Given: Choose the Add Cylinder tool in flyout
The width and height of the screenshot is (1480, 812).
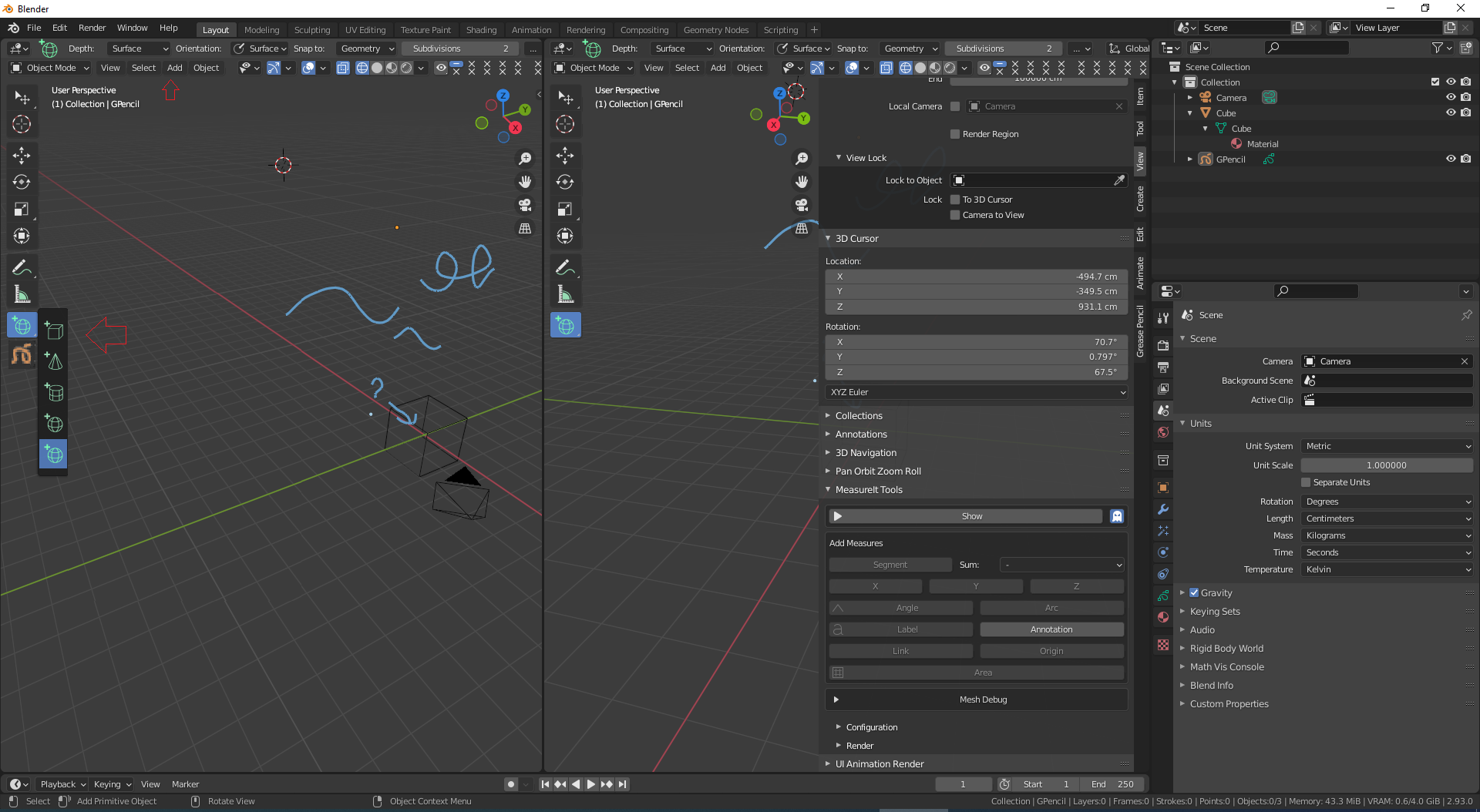Looking at the screenshot, I should point(54,393).
